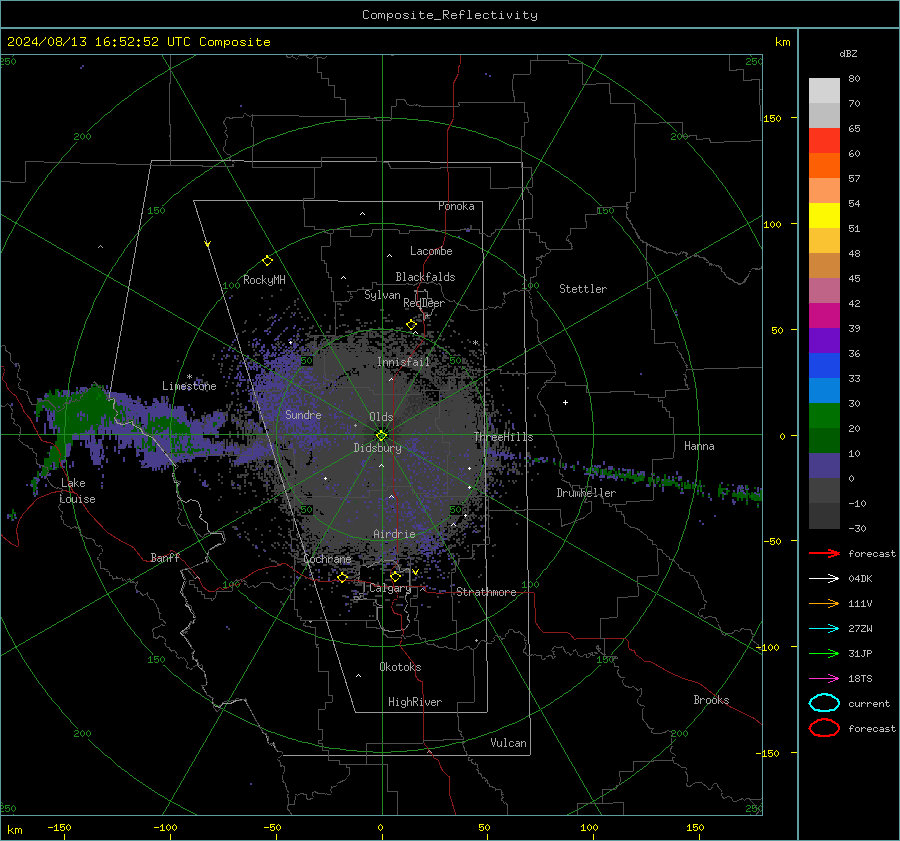Select the Airdrie label

pos(394,534)
